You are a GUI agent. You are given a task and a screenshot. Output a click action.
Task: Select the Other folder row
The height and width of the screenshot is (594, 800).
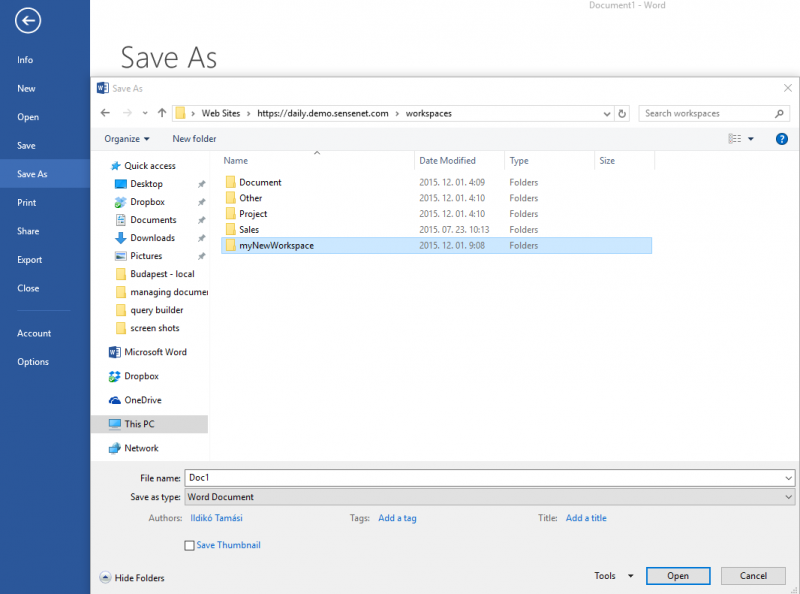(x=436, y=198)
